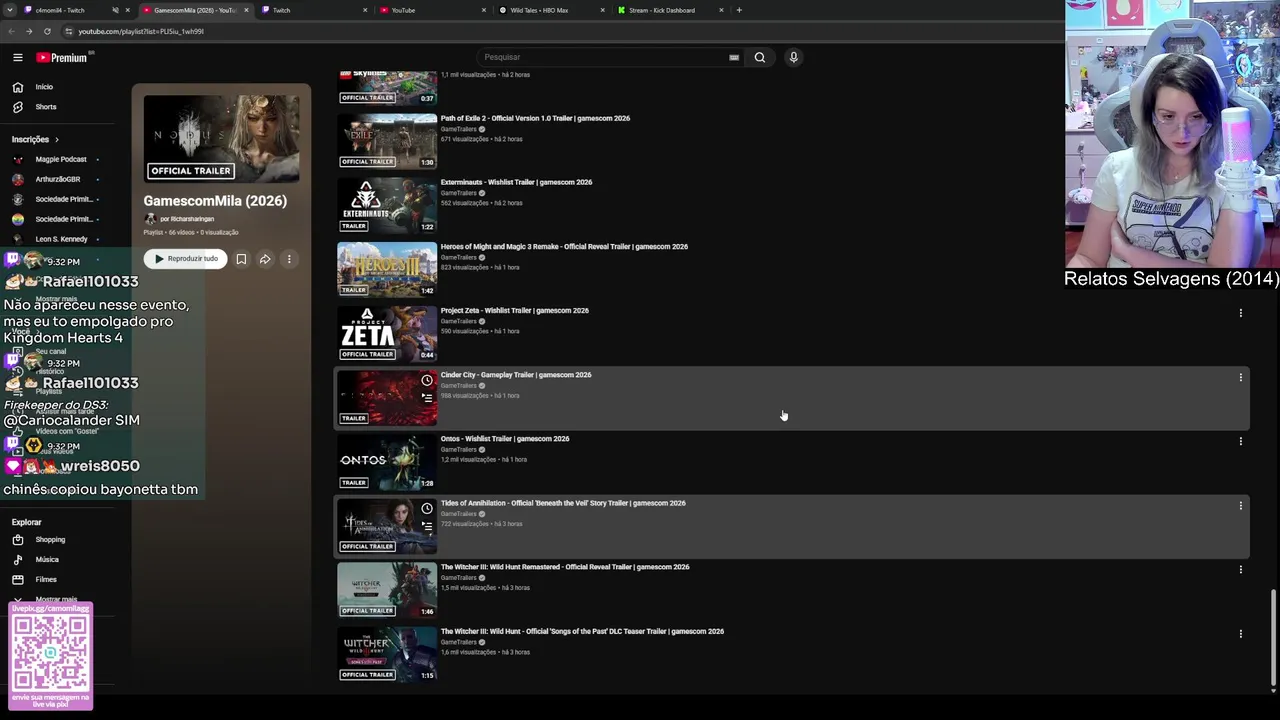Open options for Witcher Songs of the Past

coord(1241,633)
